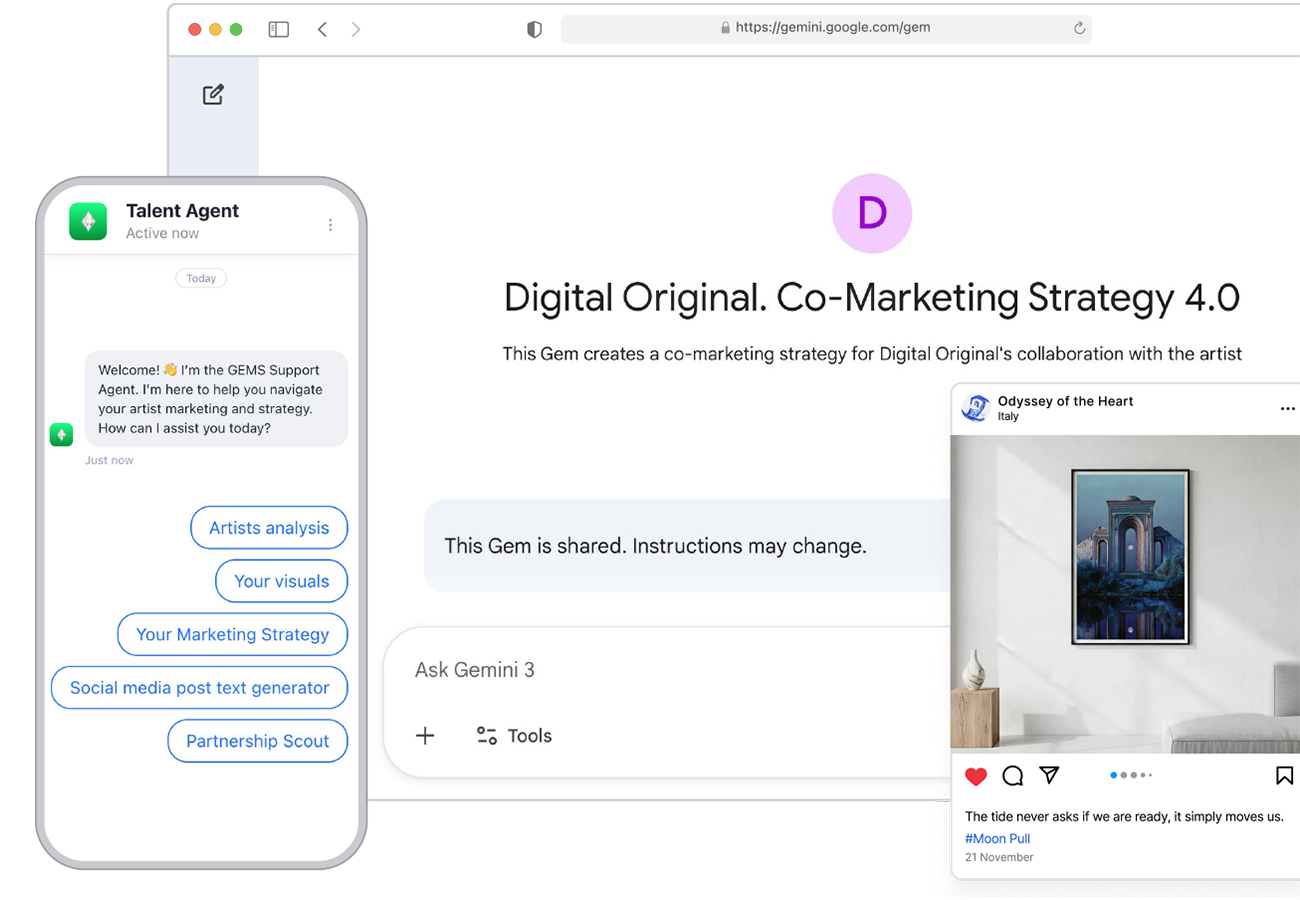Screen dimensions: 1300x900
Task: Select the second carousel dot on the post
Action: (x=1124, y=775)
